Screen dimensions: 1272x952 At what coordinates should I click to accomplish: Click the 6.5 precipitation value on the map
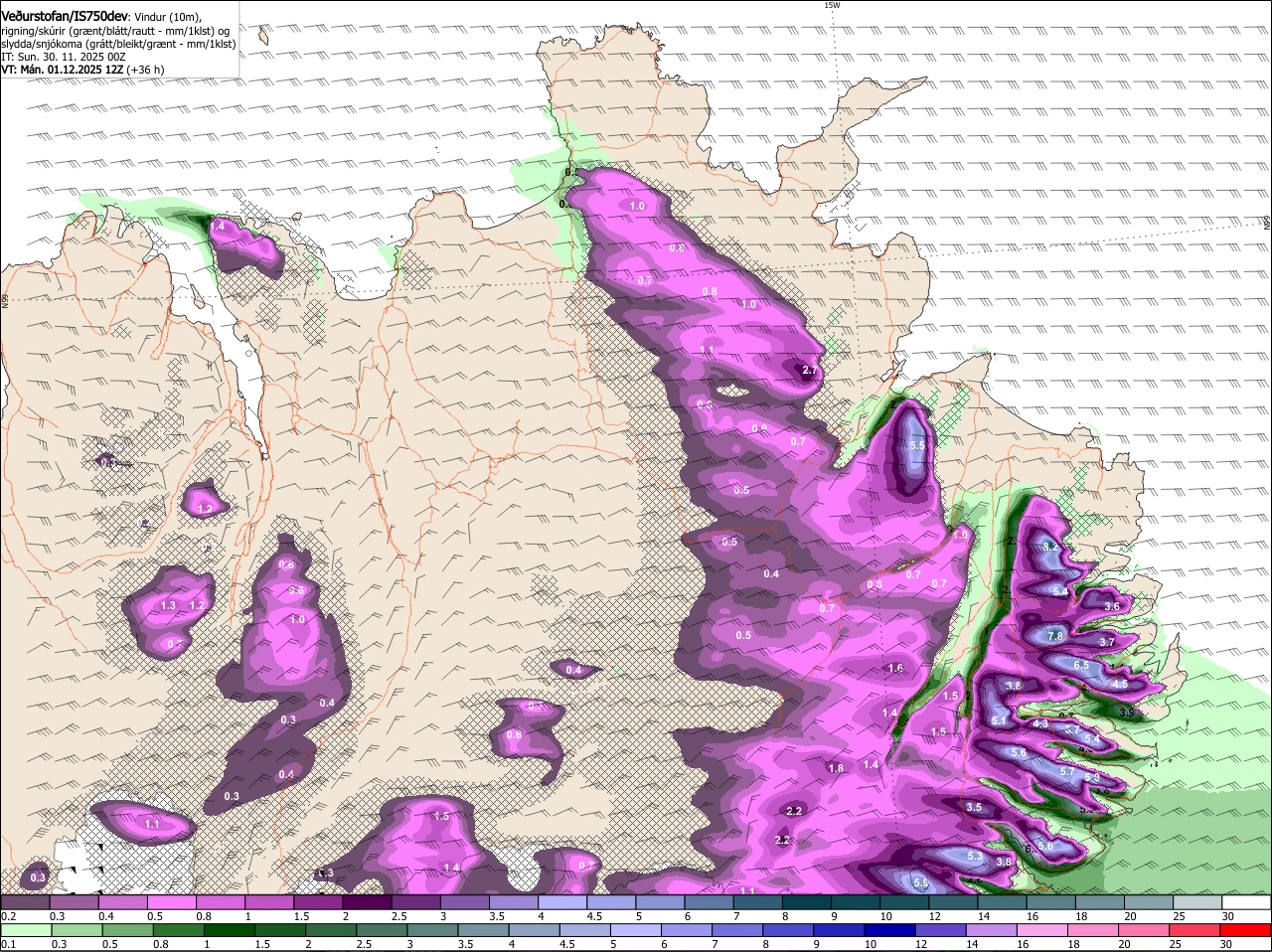(x=1081, y=665)
